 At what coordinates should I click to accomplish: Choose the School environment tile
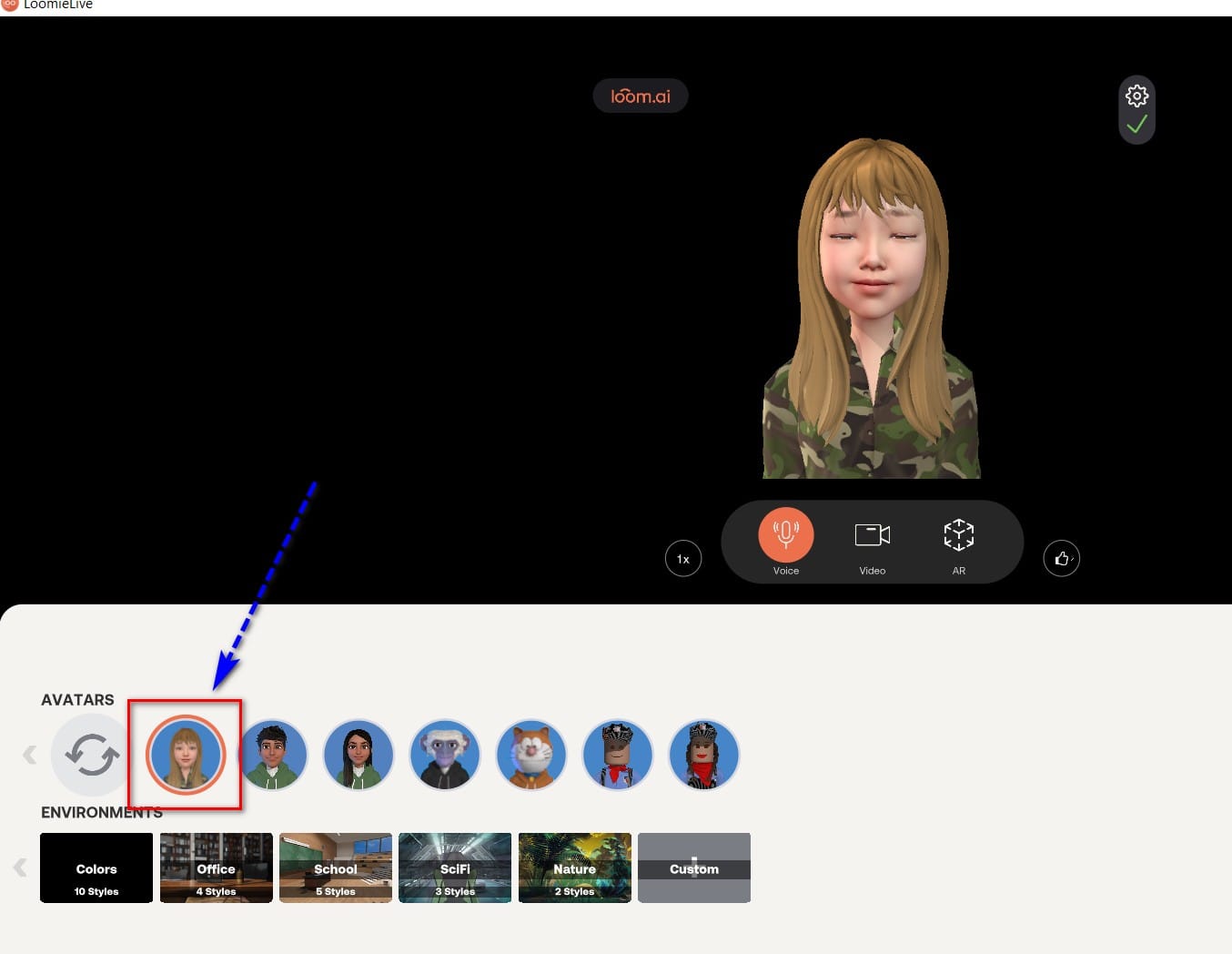pos(336,868)
